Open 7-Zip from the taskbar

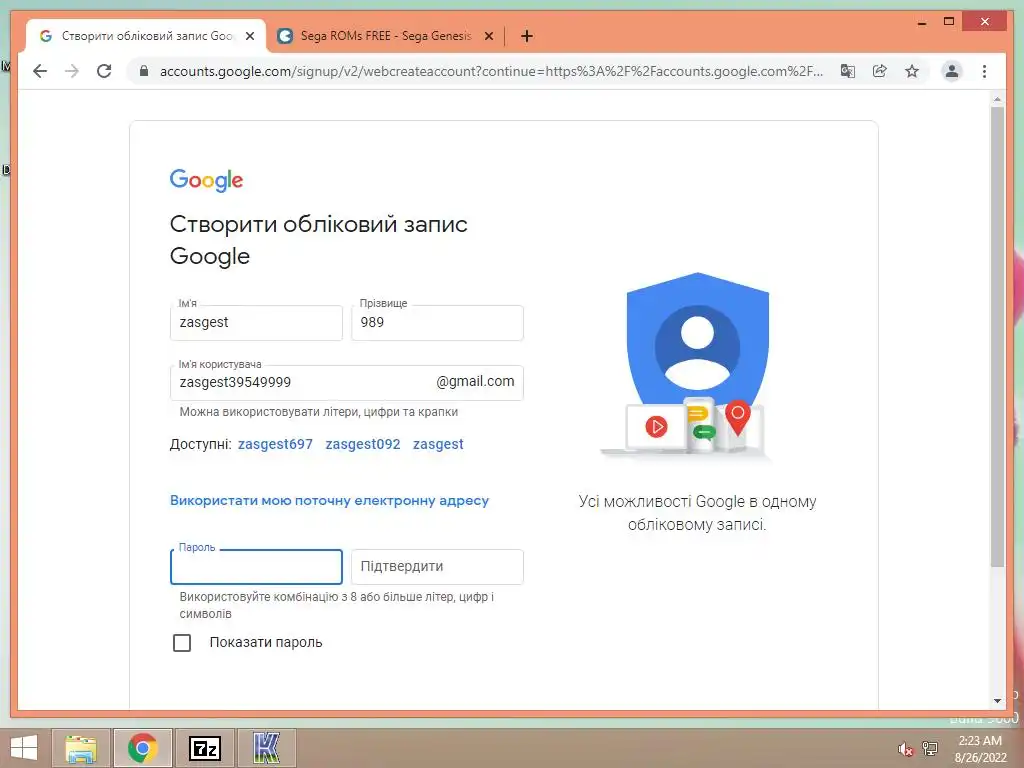(x=204, y=748)
